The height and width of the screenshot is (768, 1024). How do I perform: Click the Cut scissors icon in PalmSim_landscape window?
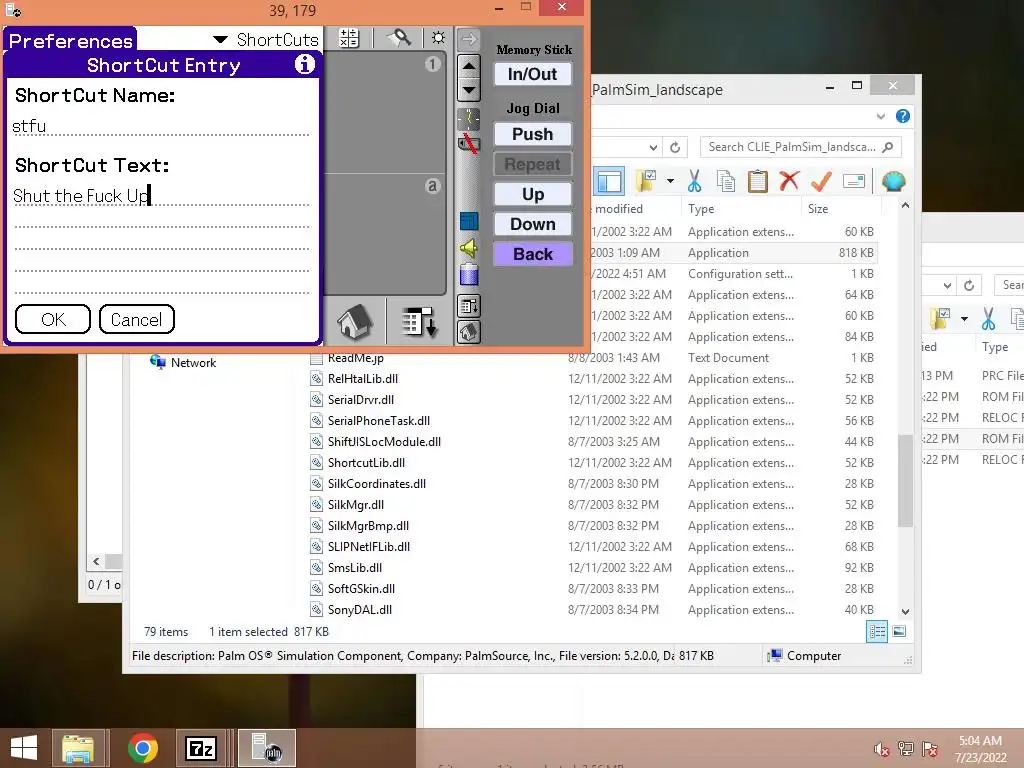(694, 181)
